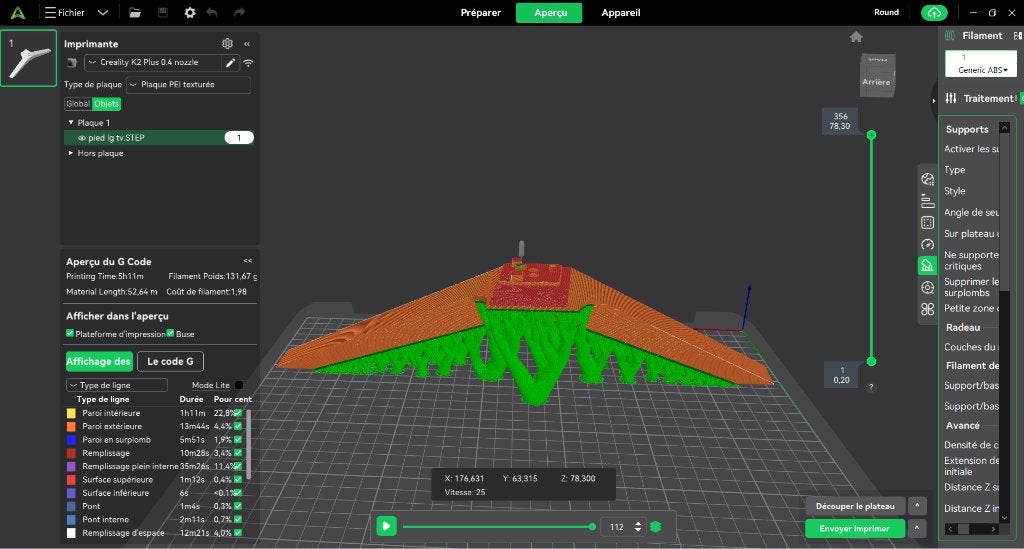Uncheck Paroi en surplomb line type
Screen dimensions: 1024x549
(238, 439)
